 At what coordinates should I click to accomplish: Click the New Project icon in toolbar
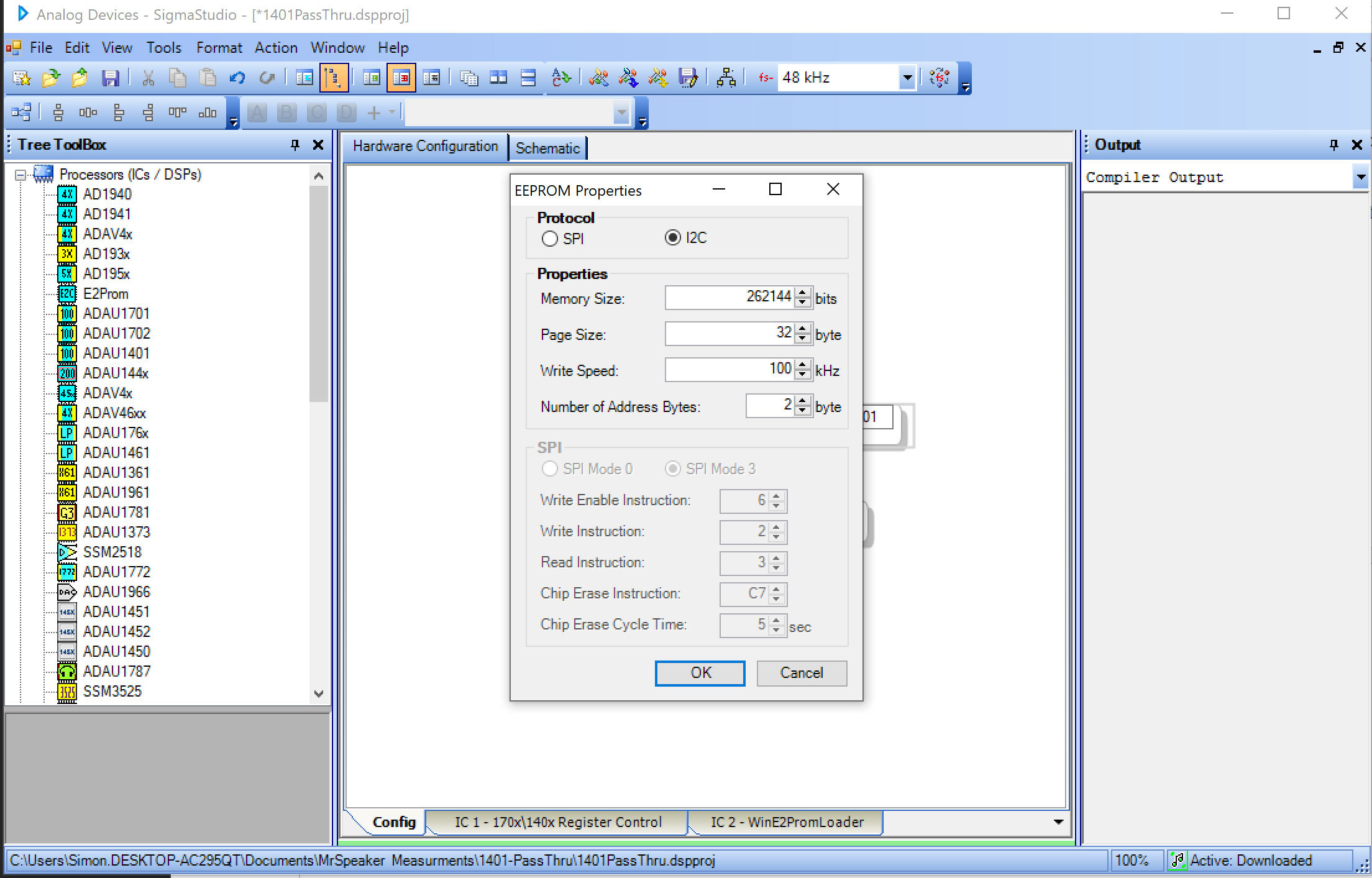pos(22,78)
